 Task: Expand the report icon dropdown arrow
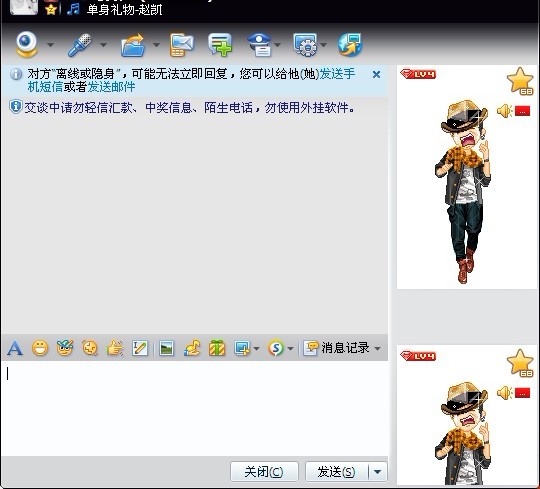click(278, 45)
